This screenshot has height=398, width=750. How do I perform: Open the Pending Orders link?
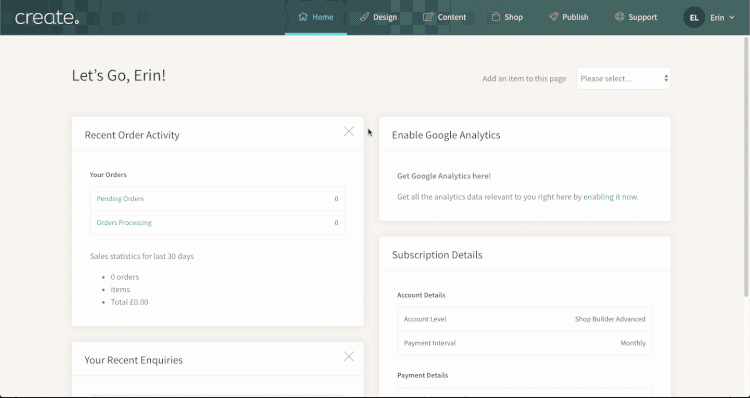click(120, 199)
